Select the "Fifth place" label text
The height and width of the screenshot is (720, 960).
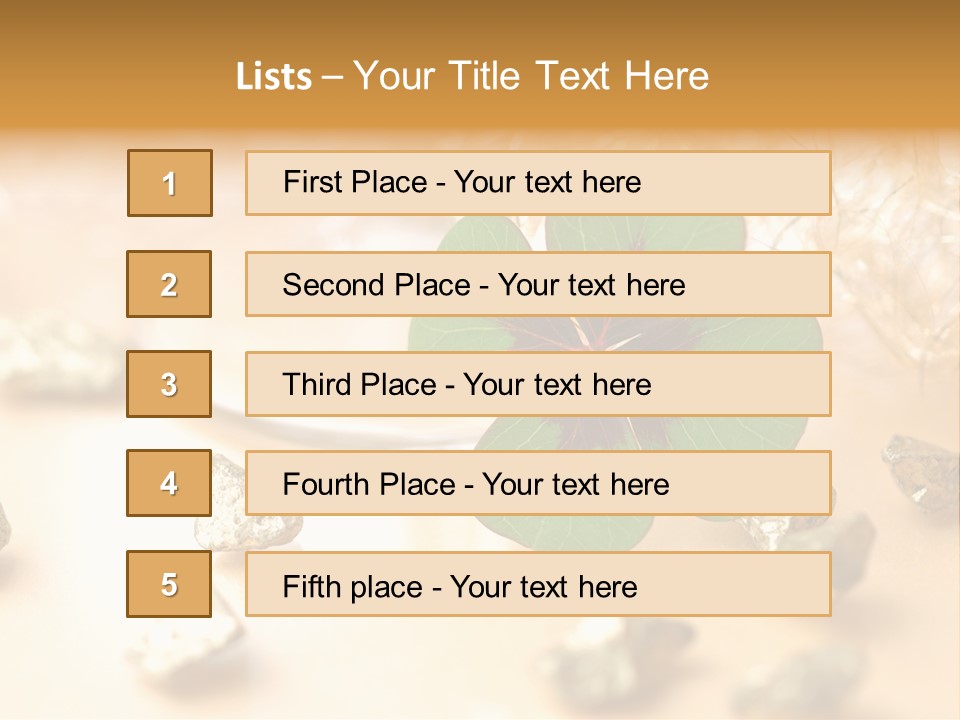(x=354, y=586)
